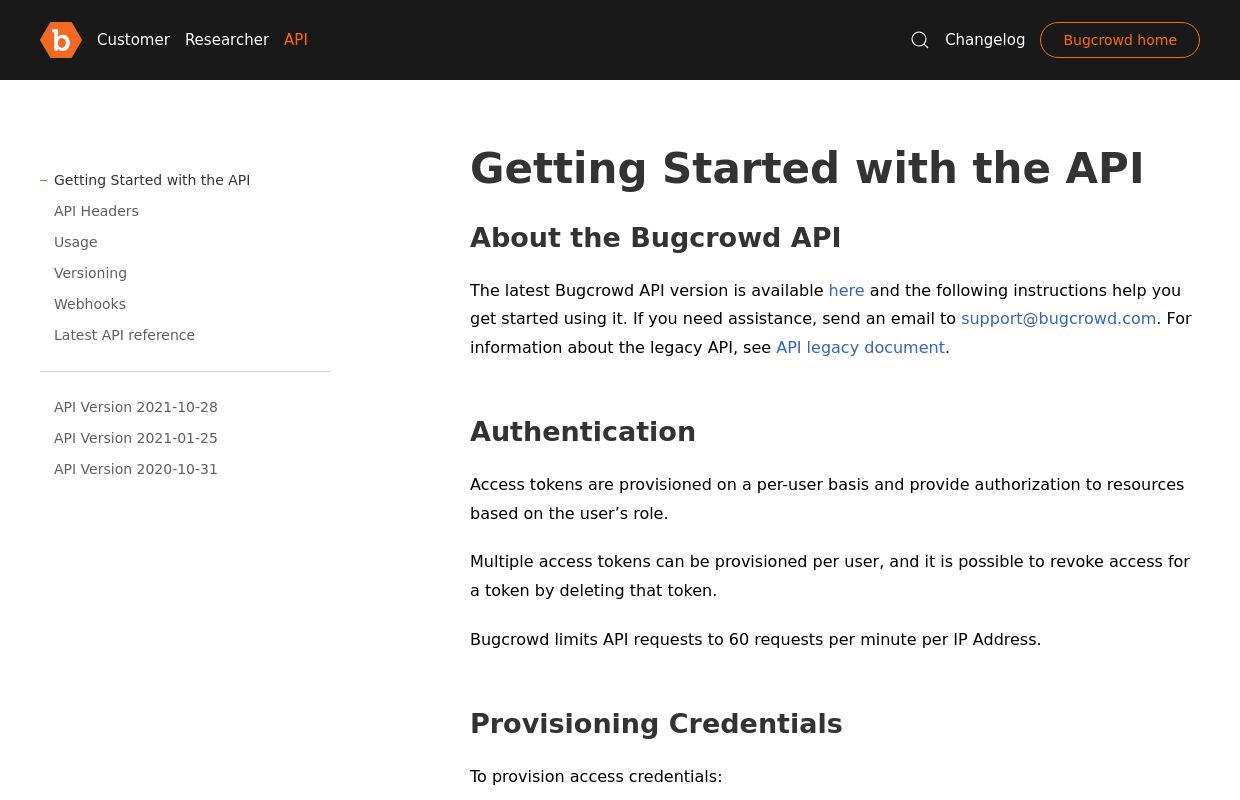Screen dimensions: 1240x800
Task: Open the Changelog page
Action: click(985, 40)
